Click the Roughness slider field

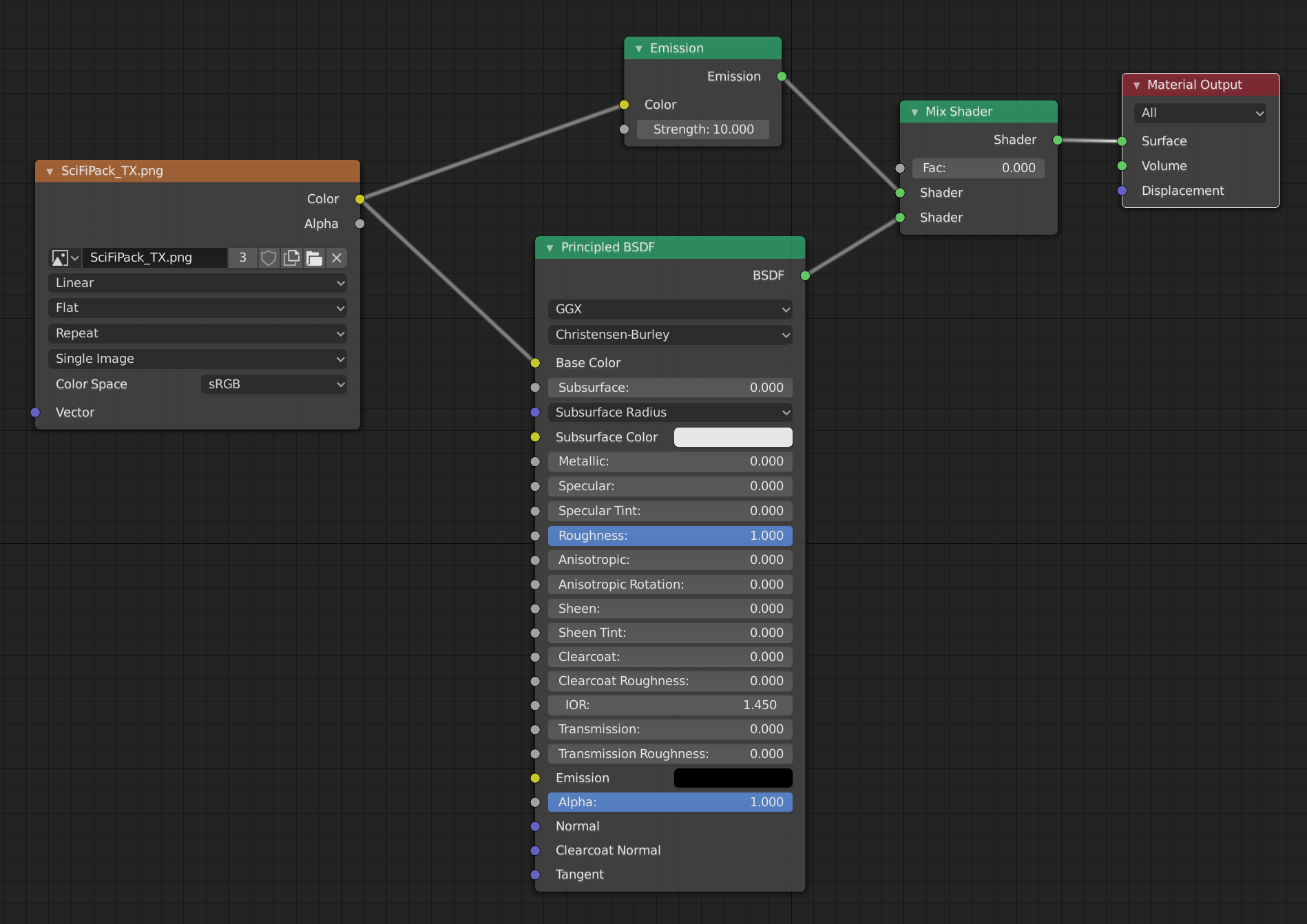tap(670, 536)
